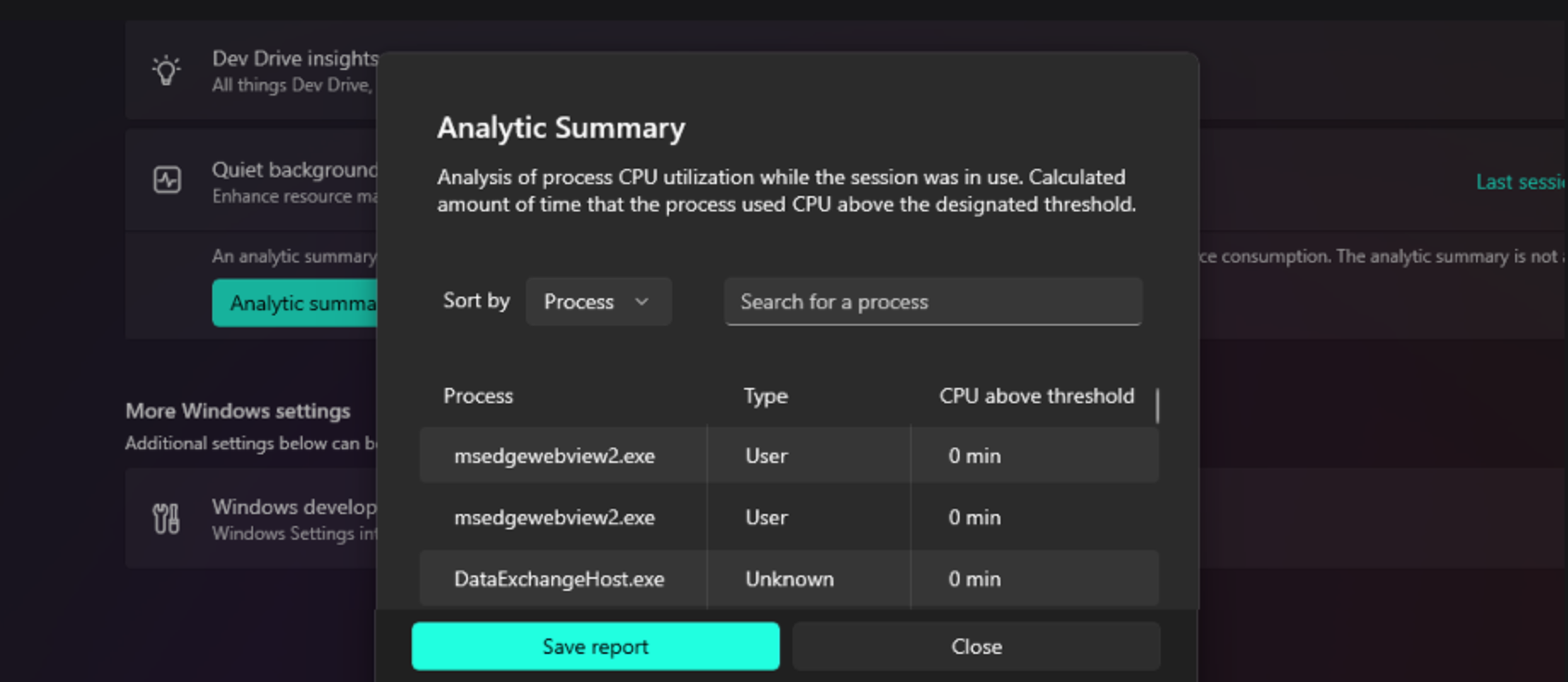Image resolution: width=1568 pixels, height=682 pixels.
Task: Open the Dev Drive insights settings card
Action: click(256, 70)
